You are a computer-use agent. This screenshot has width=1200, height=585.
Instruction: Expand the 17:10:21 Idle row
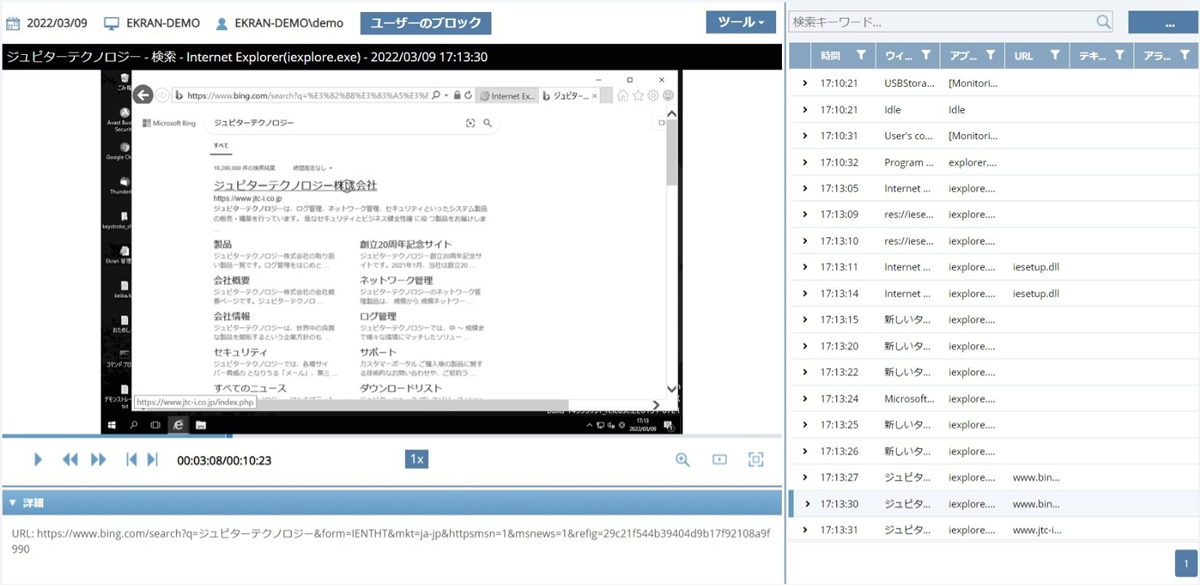coord(804,110)
